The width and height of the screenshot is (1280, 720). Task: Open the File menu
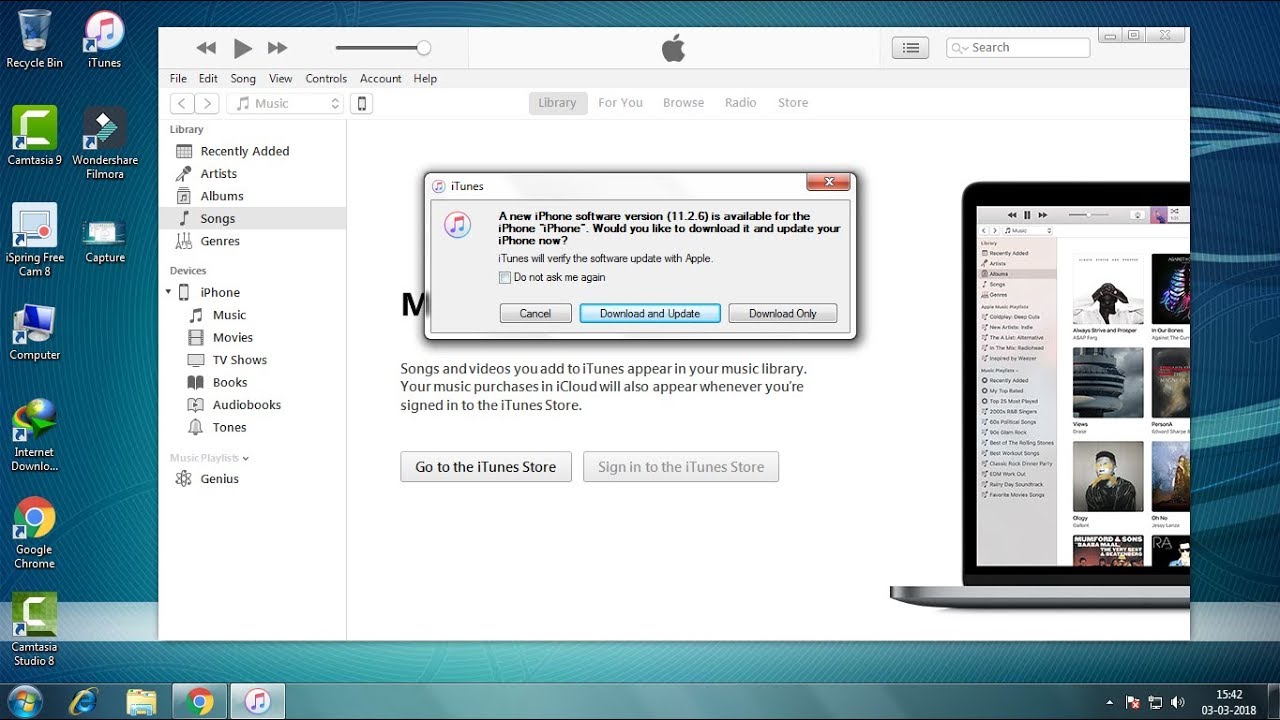[178, 78]
